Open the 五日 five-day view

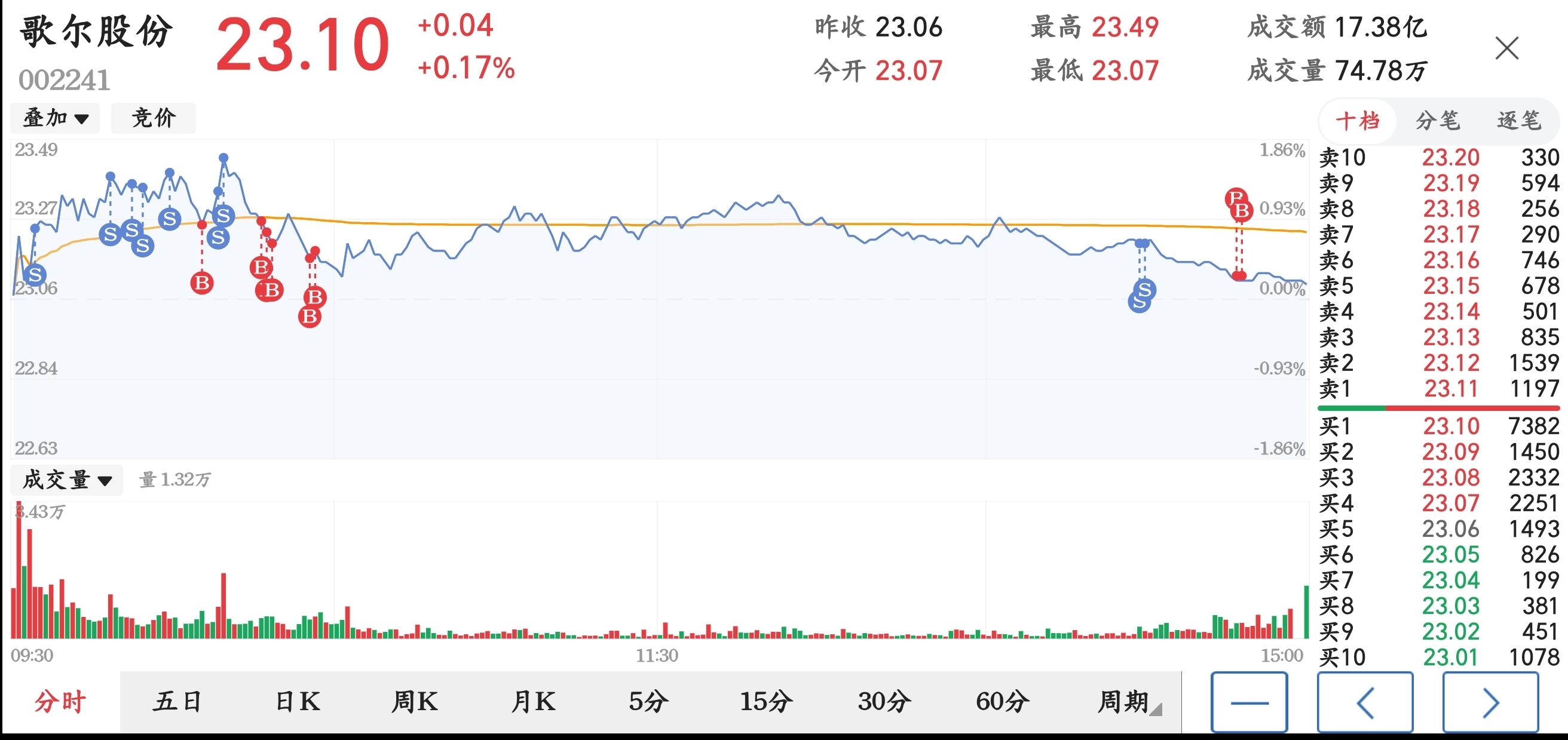point(178,702)
